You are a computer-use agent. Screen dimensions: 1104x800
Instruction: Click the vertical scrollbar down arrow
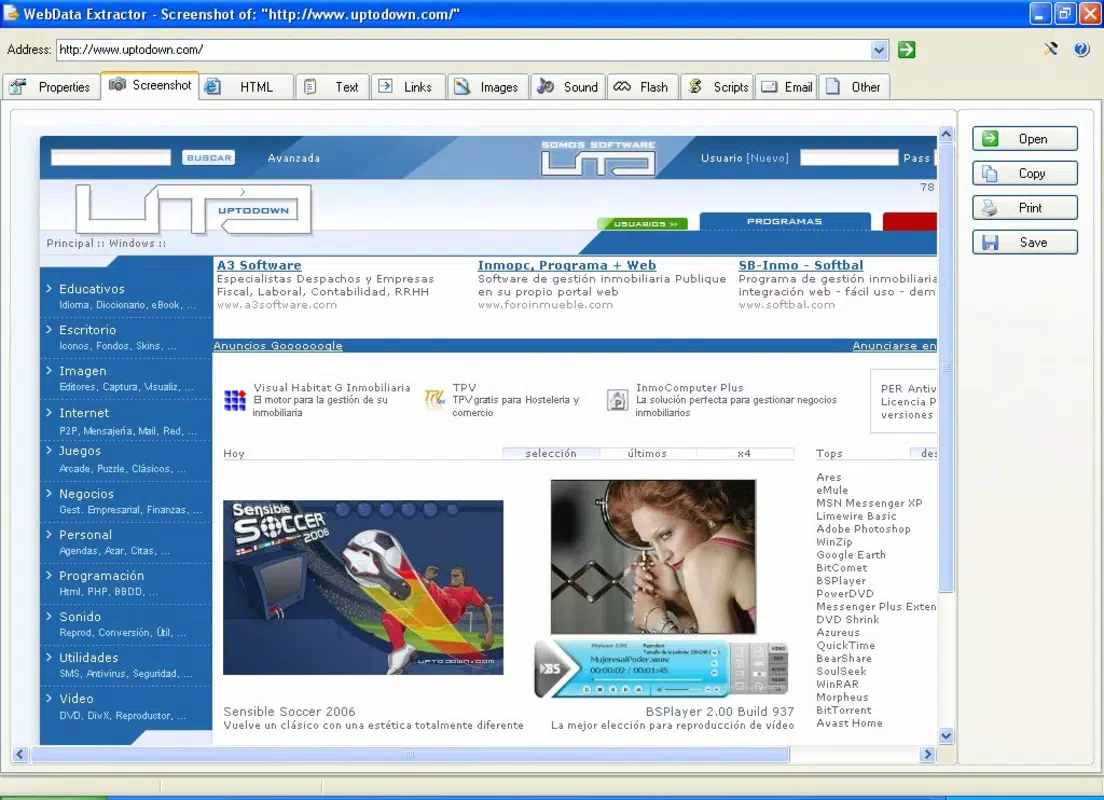coord(946,736)
